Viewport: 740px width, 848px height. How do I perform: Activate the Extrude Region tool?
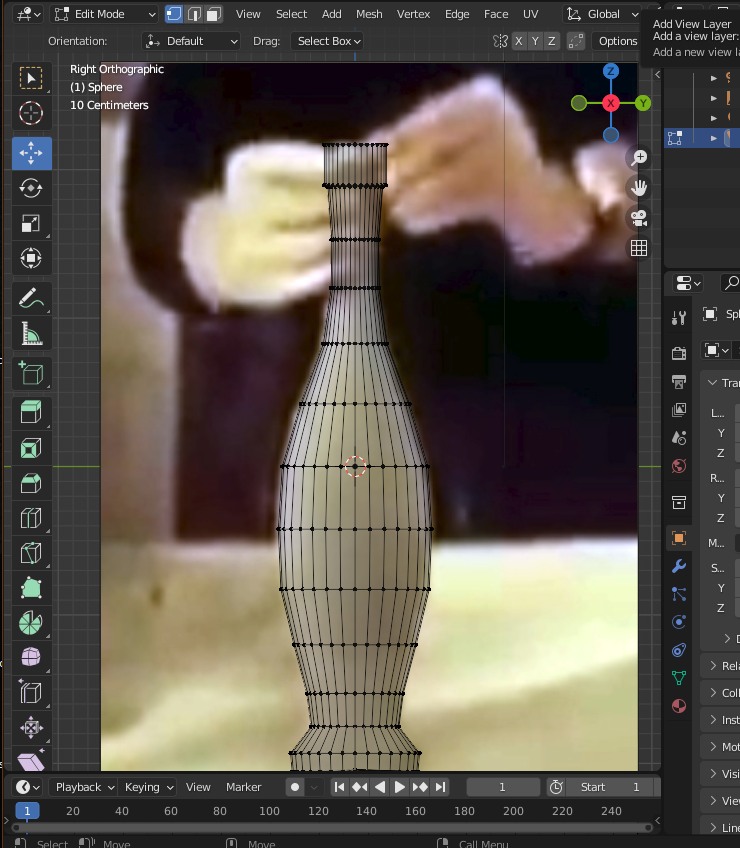tap(31, 411)
